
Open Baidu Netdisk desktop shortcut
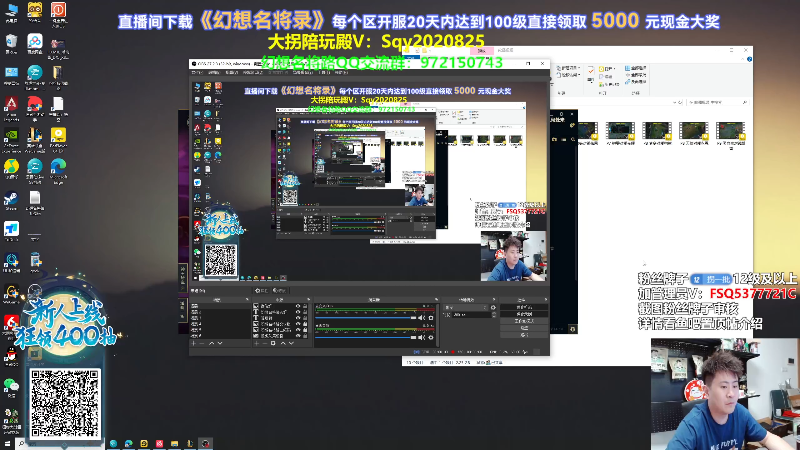35,43
